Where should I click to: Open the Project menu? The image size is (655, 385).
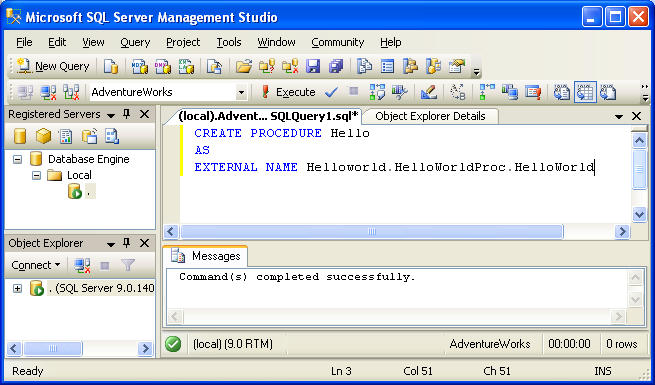[183, 42]
